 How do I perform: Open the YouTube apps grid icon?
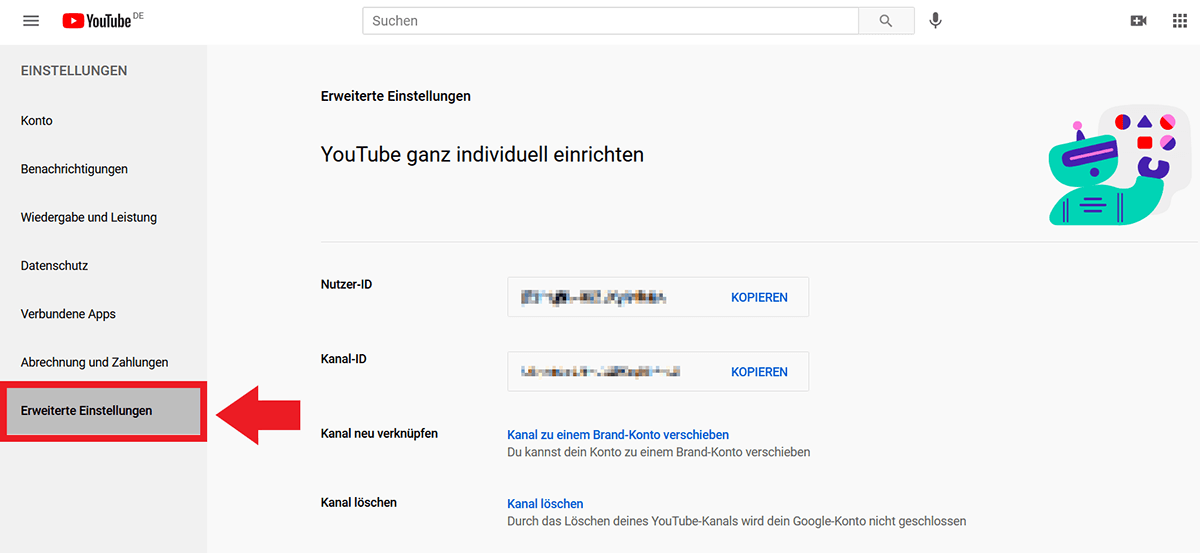pos(1180,21)
